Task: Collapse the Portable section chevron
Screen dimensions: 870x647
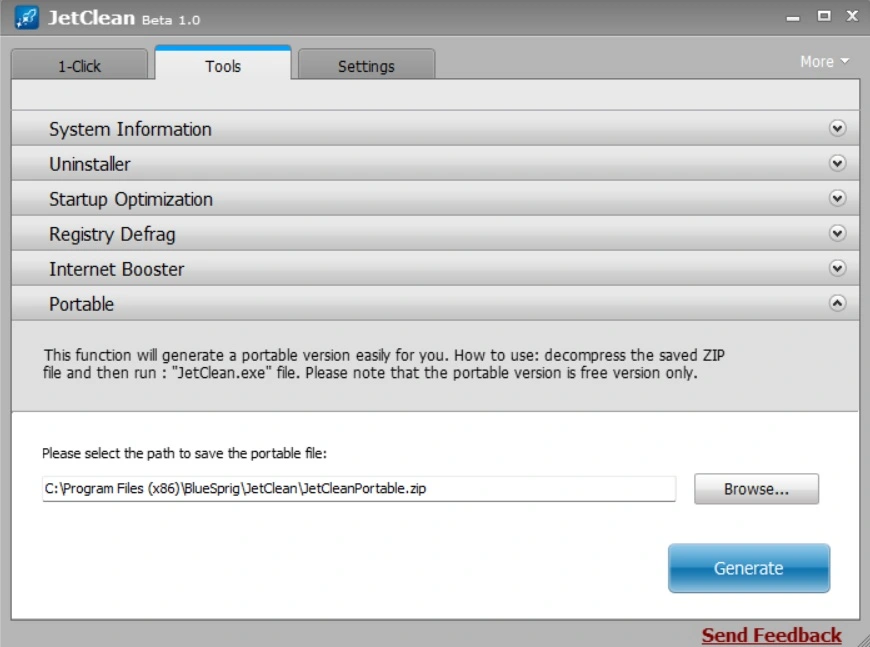Action: tap(837, 303)
